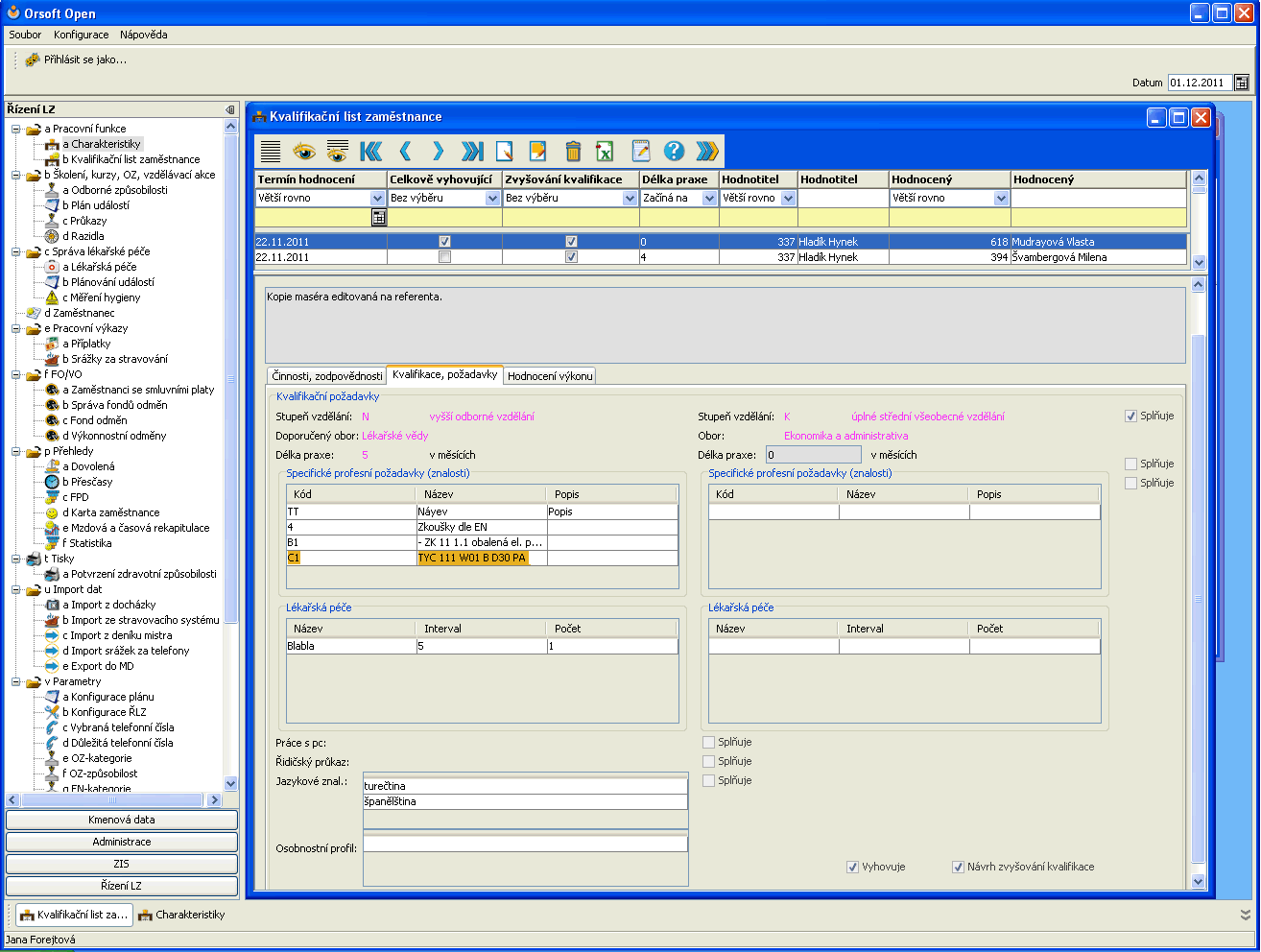
Task: Click the trash can delete icon
Action: coord(573,151)
